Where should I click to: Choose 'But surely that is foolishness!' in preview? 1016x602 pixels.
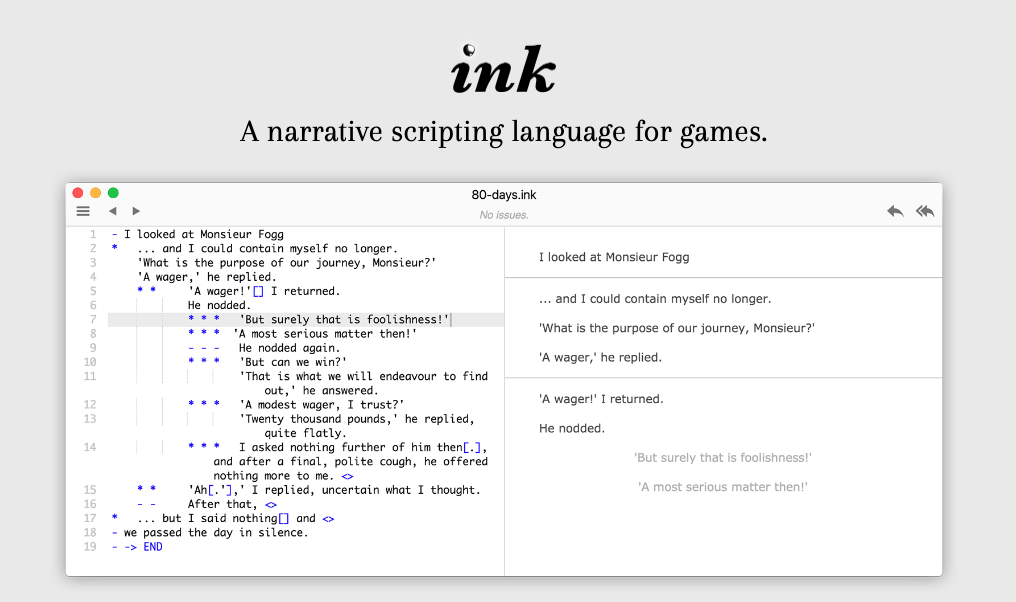pyautogui.click(x=722, y=458)
